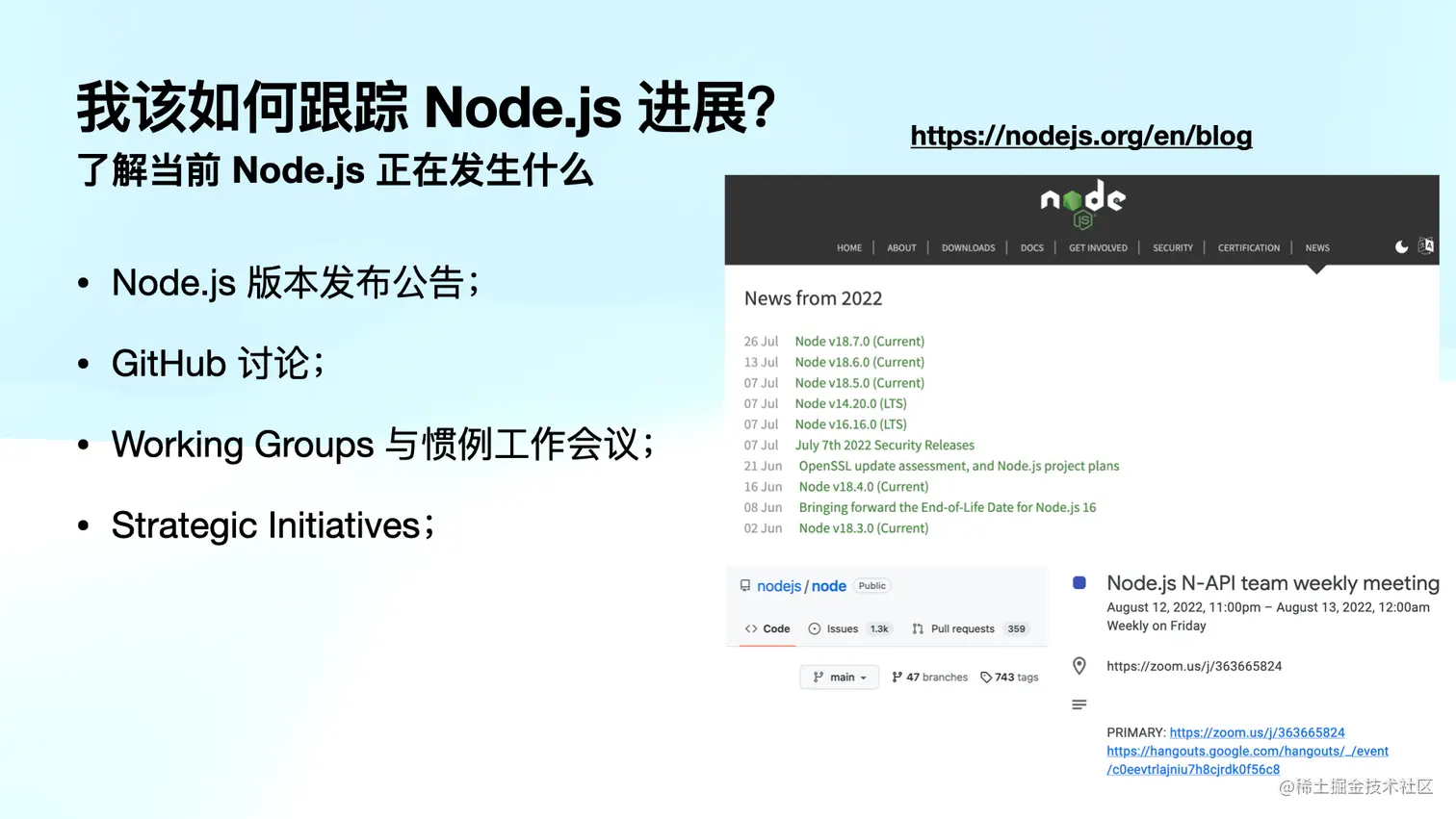Open GET INVOLVED nav item
Image resolution: width=1456 pixels, height=819 pixels.
point(1098,248)
